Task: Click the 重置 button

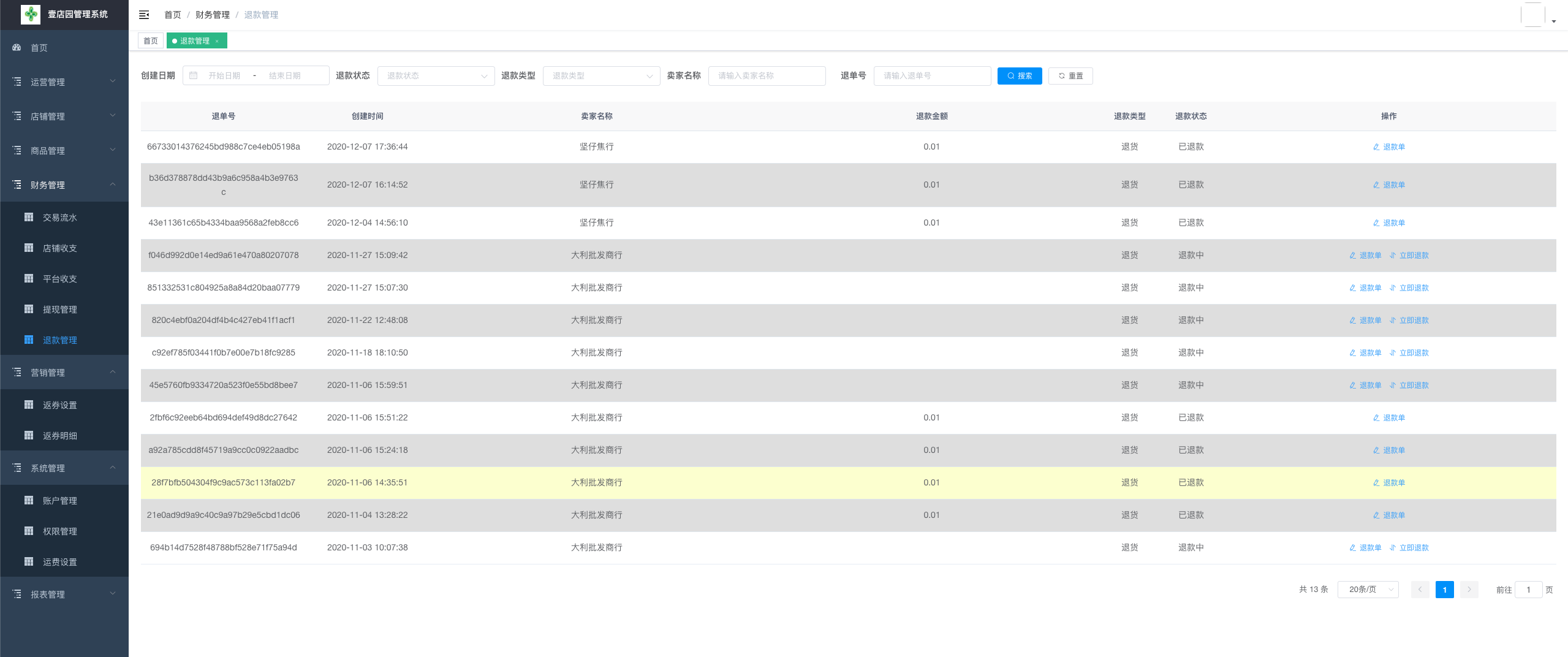Action: pos(1070,76)
